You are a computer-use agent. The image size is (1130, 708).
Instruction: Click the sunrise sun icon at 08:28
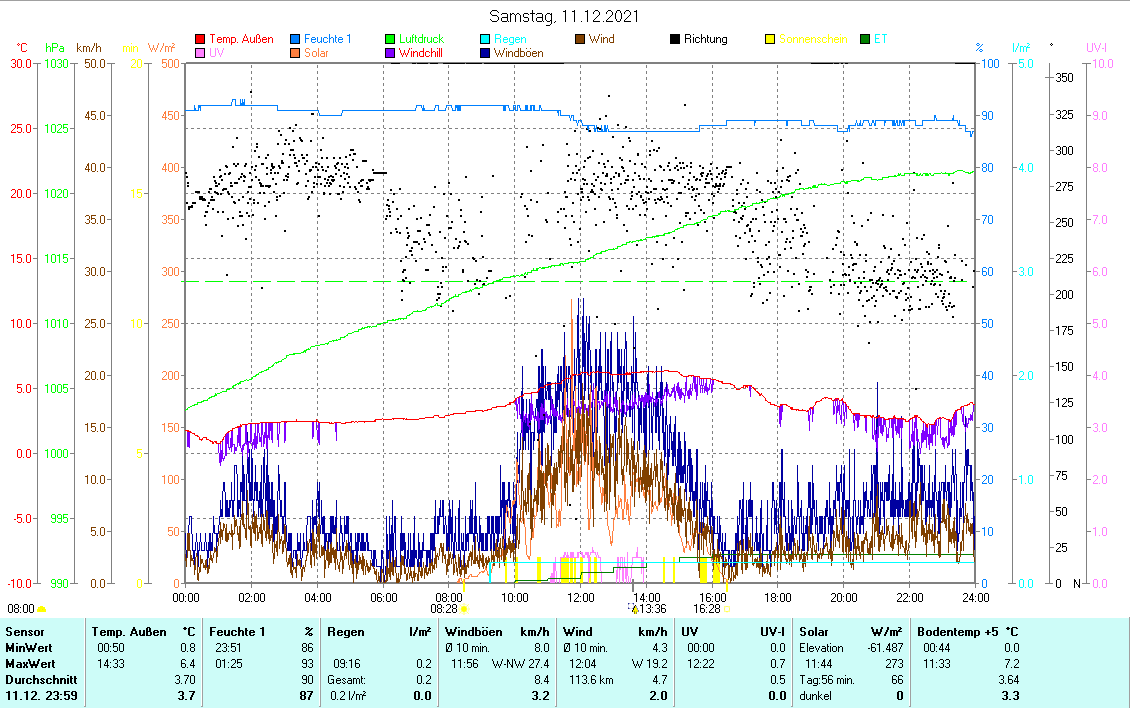click(464, 608)
